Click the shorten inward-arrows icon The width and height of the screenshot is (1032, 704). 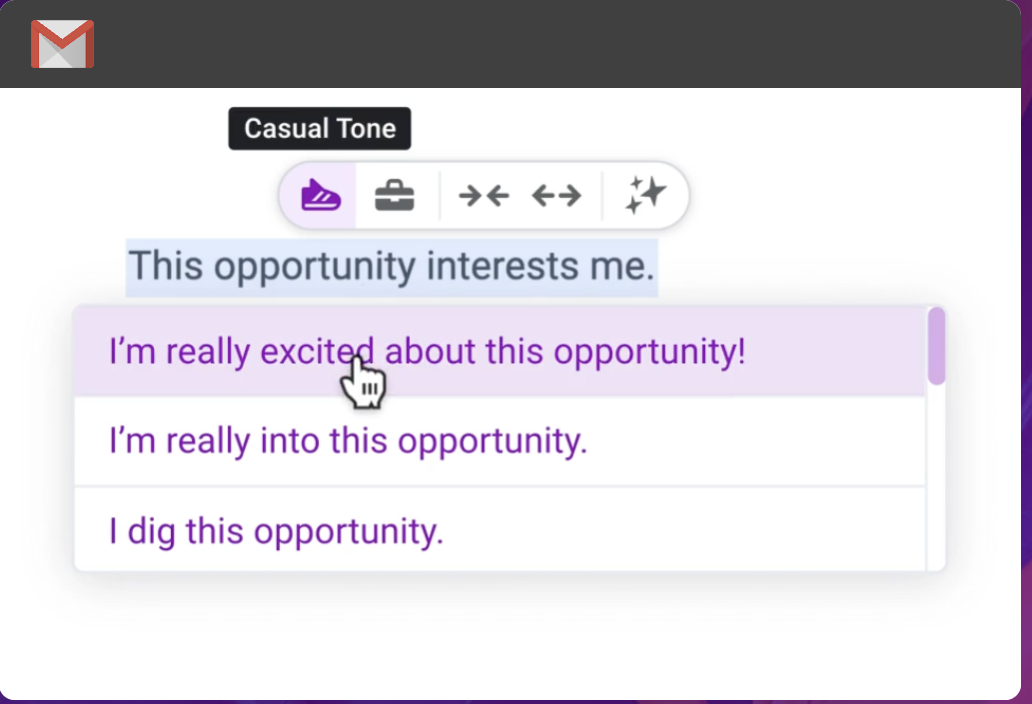pos(483,195)
